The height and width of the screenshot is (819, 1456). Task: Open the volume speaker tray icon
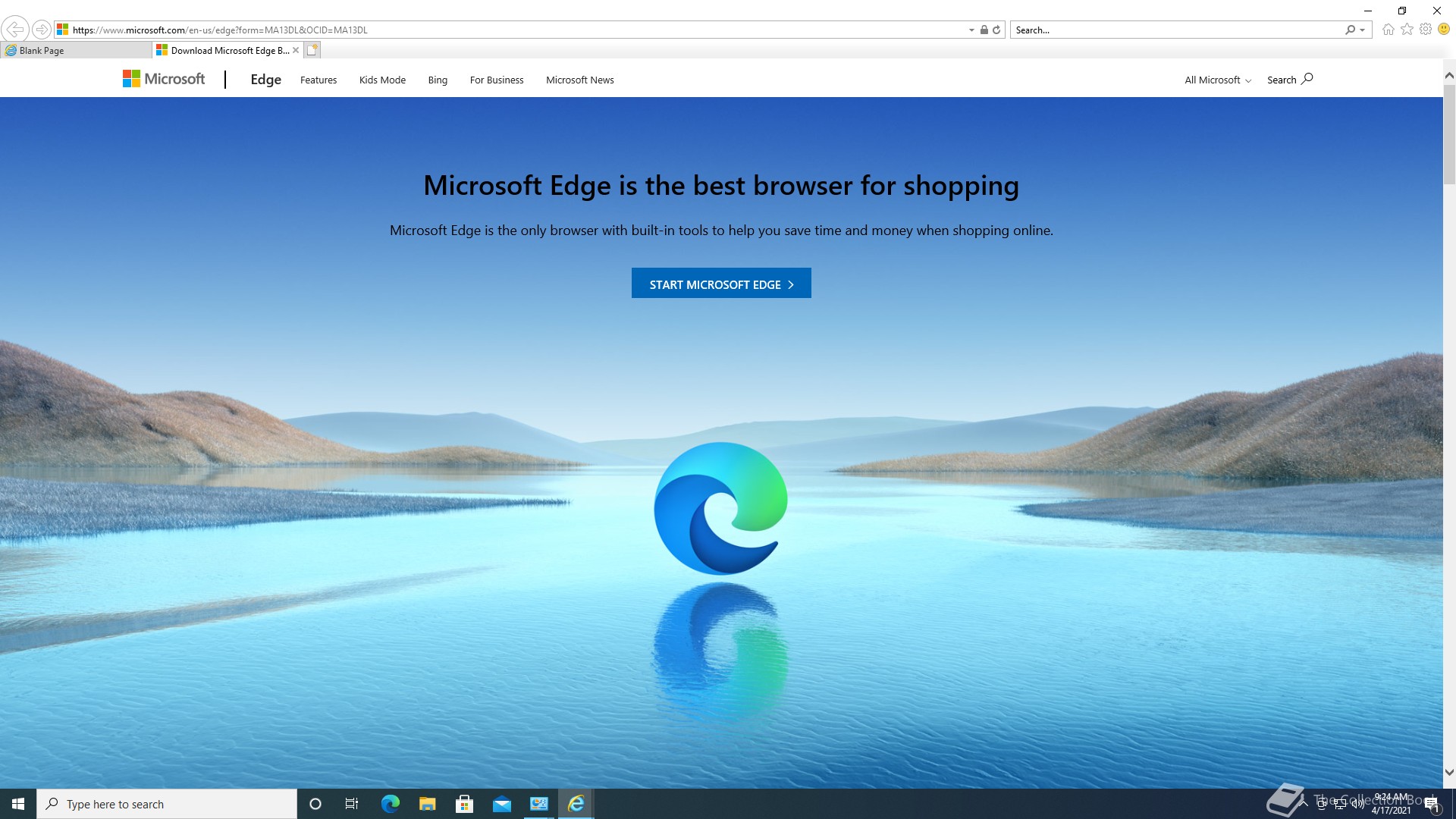(1357, 804)
